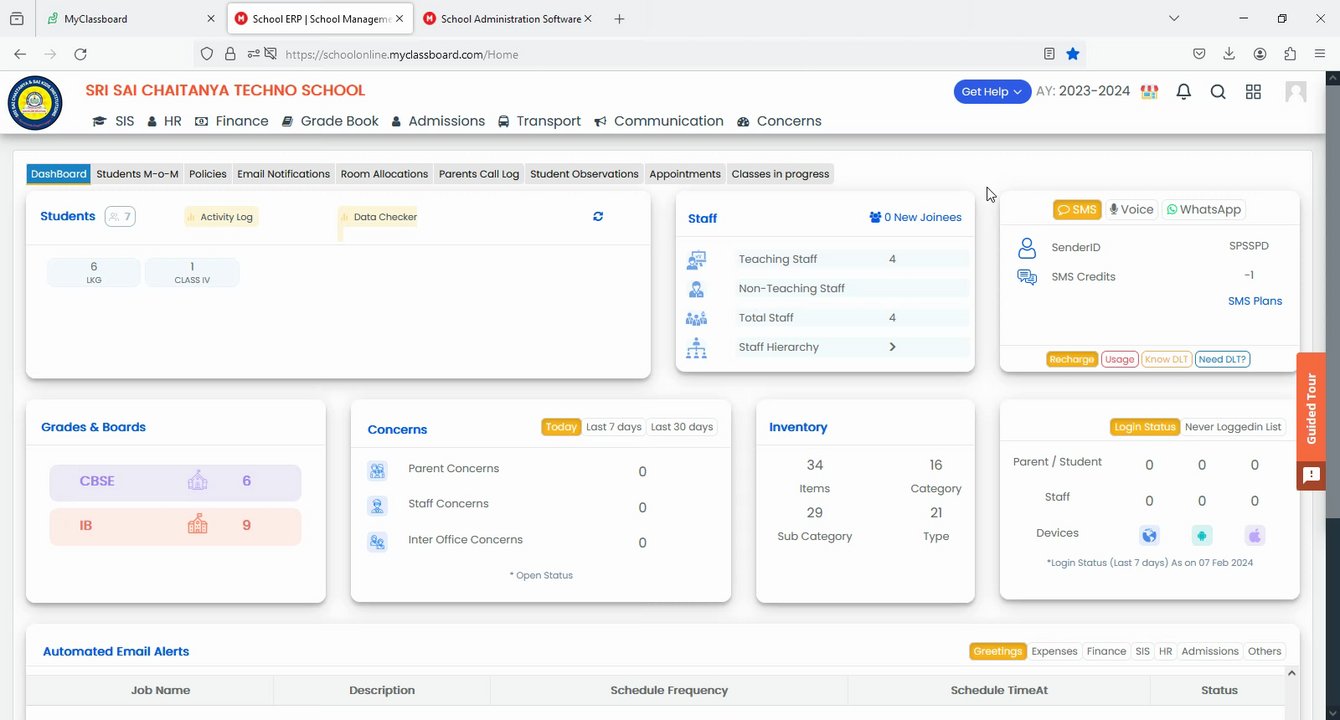Bookmark star icon in address bar
Screen dimensions: 1340x720
coord(1073,54)
